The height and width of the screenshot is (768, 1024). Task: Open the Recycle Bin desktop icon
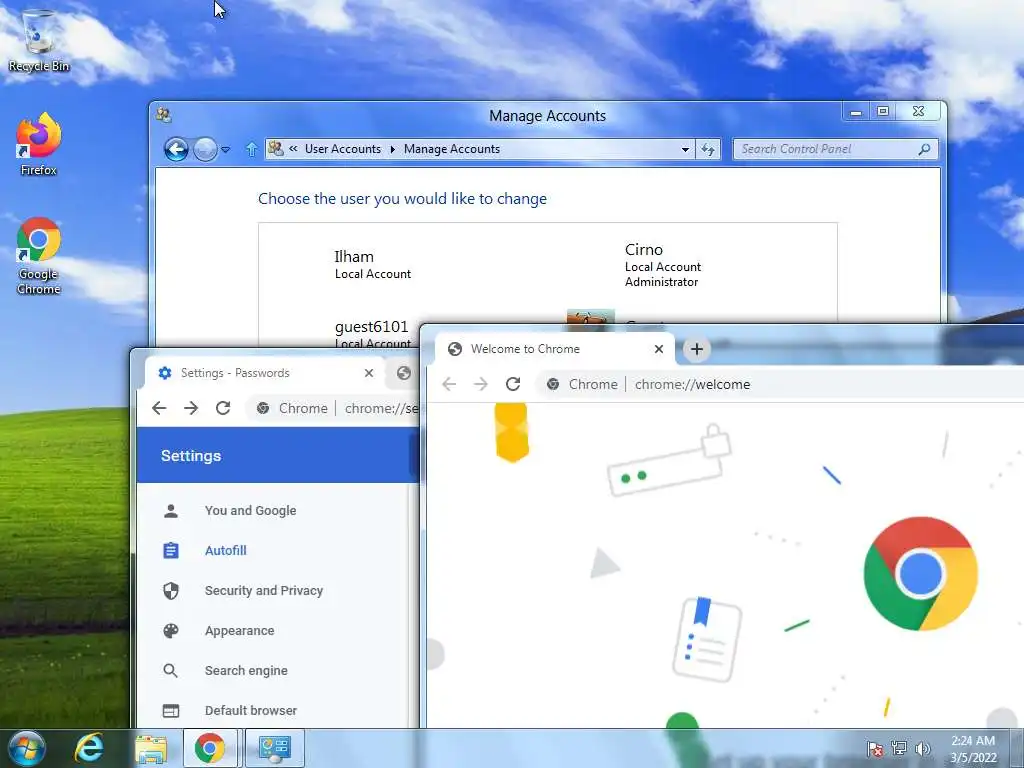click(39, 40)
